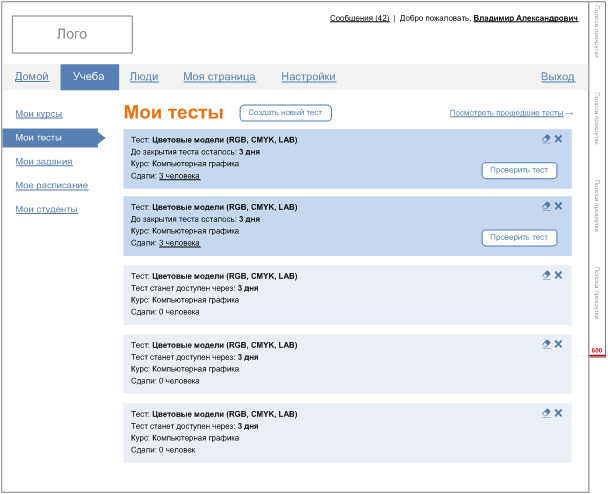The image size is (608, 494).
Task: Remove the third test with the X icon
Action: [558, 275]
